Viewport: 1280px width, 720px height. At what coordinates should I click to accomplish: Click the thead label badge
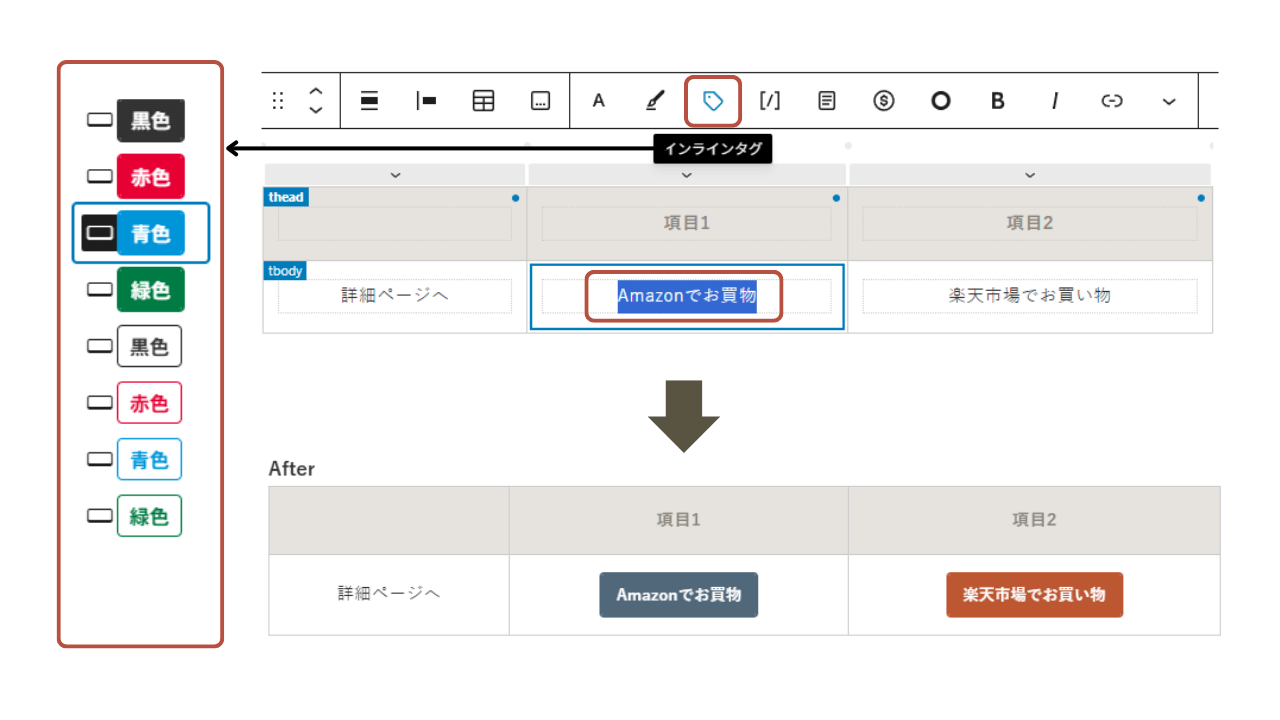click(x=286, y=197)
